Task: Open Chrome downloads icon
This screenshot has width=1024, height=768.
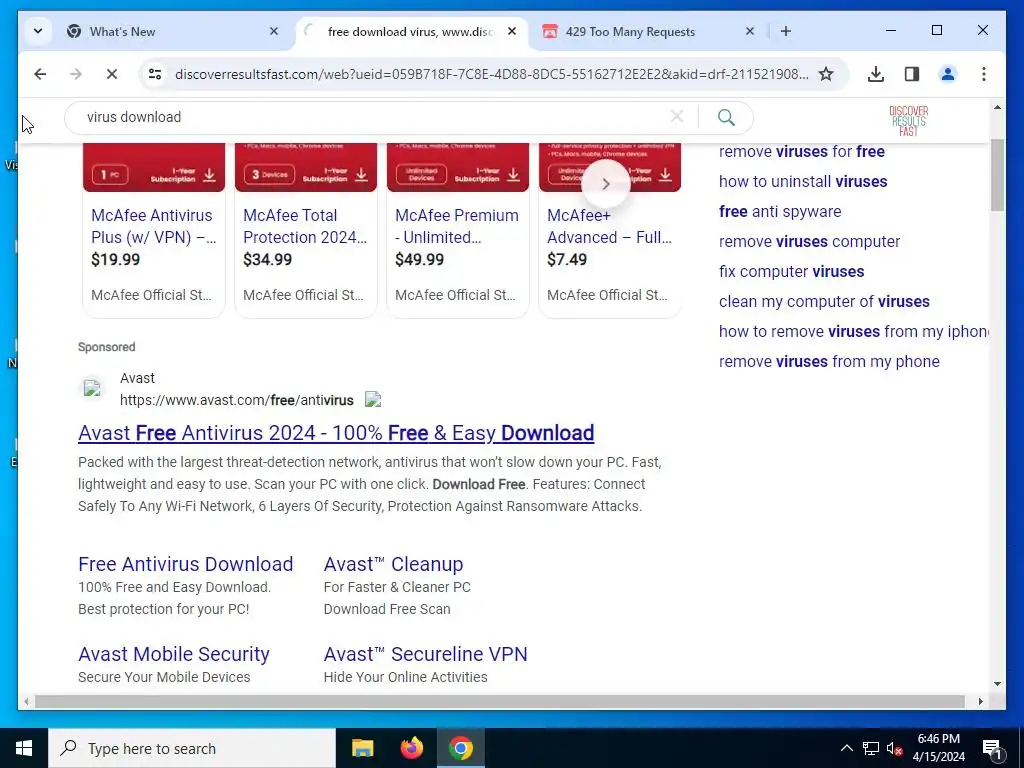Action: pyautogui.click(x=876, y=74)
